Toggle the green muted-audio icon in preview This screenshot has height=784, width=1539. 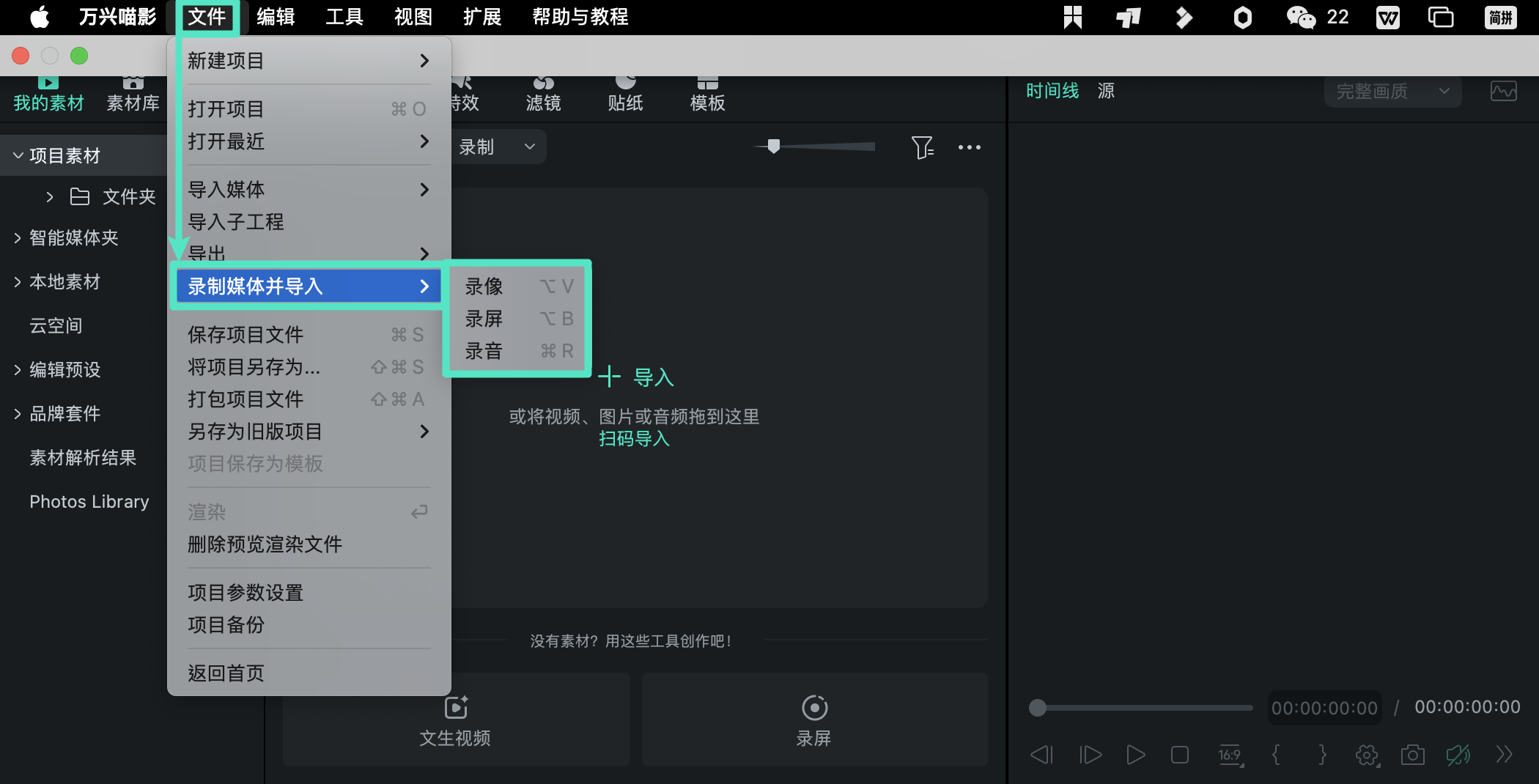tap(1458, 754)
